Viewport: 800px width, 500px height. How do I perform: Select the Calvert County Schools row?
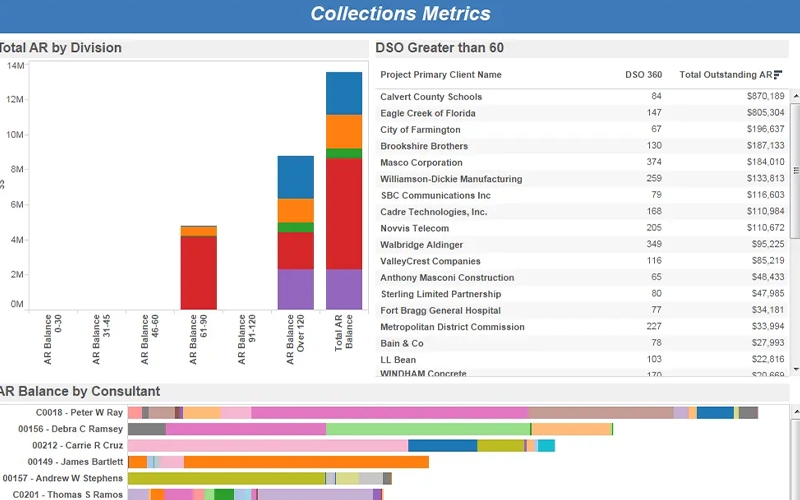pos(583,96)
